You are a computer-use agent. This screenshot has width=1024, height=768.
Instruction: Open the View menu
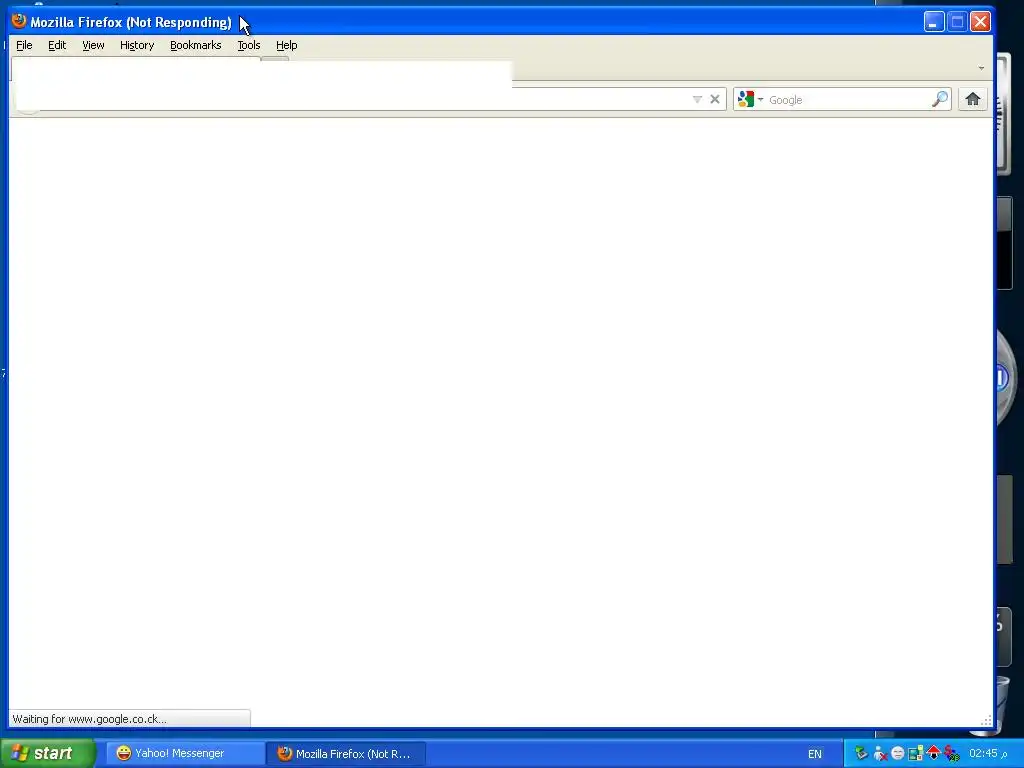93,45
